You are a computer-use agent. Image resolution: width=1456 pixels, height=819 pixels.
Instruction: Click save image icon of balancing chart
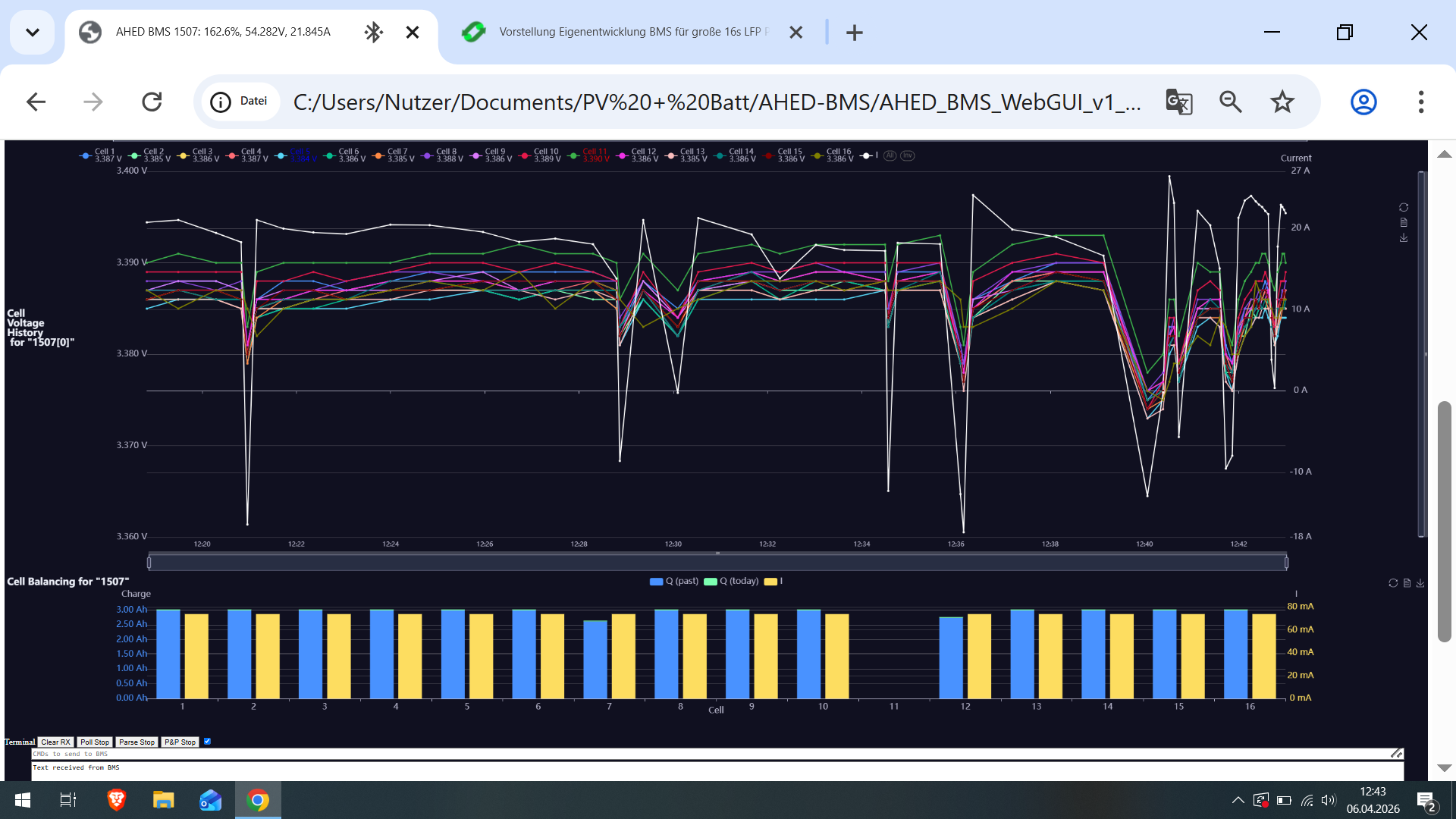click(x=1420, y=583)
